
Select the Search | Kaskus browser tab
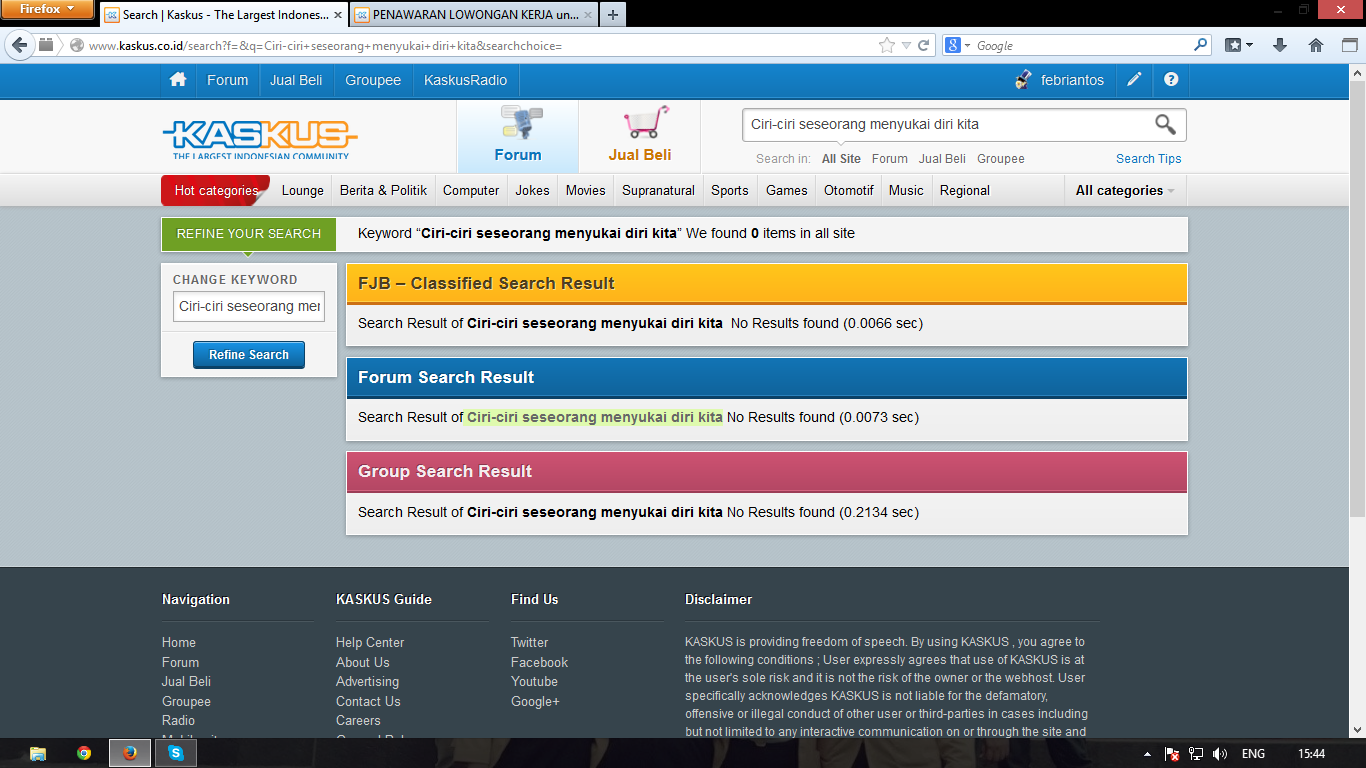coord(223,15)
